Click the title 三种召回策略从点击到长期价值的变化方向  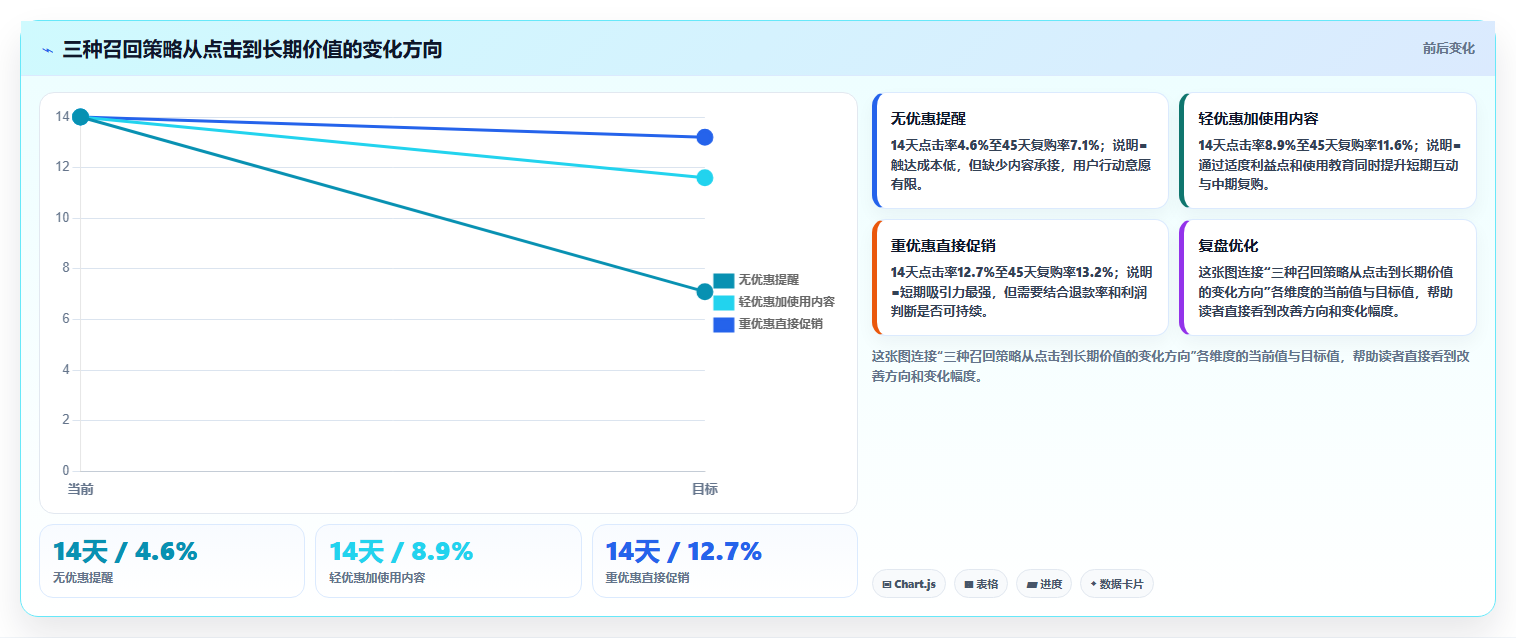tap(252, 49)
